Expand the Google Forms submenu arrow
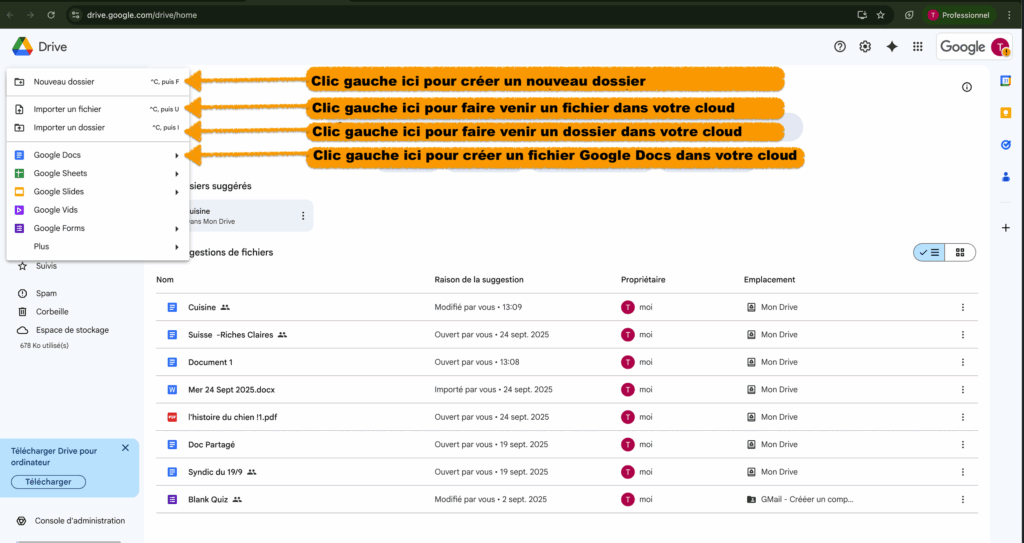The height and width of the screenshot is (543, 1024). pyautogui.click(x=177, y=228)
